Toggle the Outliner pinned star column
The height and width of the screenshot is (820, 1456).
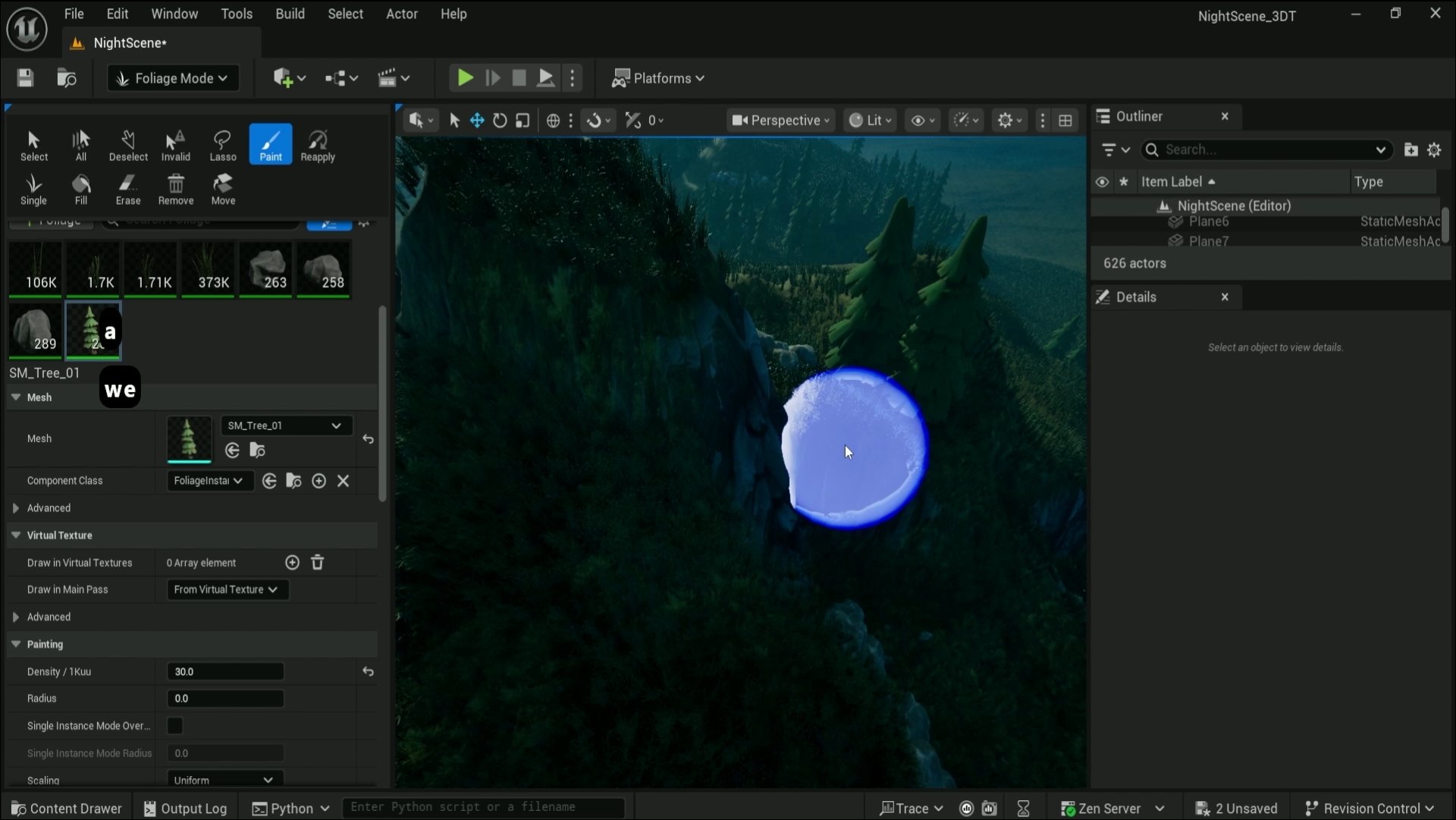1124,182
